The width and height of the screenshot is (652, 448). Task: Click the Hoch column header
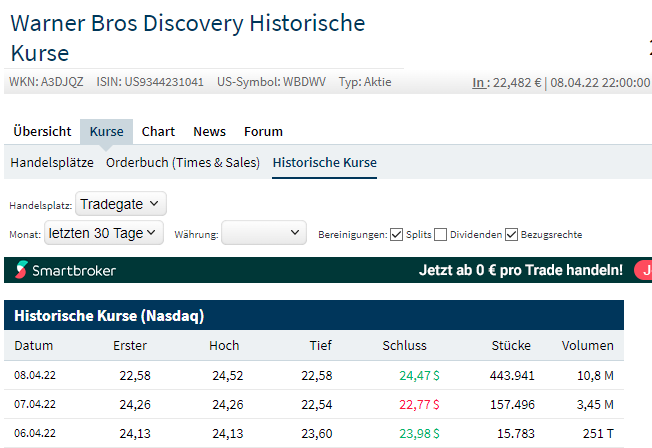(x=224, y=345)
